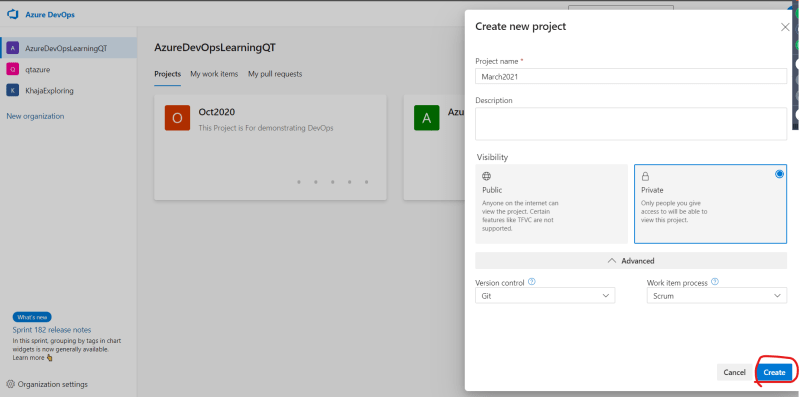Open the Version control Git dropdown
This screenshot has width=799, height=397.
pyautogui.click(x=545, y=296)
